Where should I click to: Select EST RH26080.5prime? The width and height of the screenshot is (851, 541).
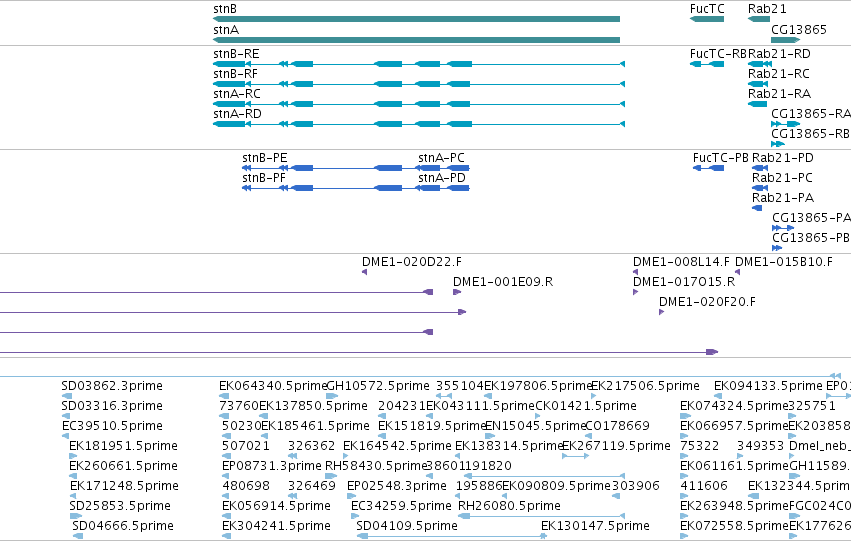coord(510,507)
